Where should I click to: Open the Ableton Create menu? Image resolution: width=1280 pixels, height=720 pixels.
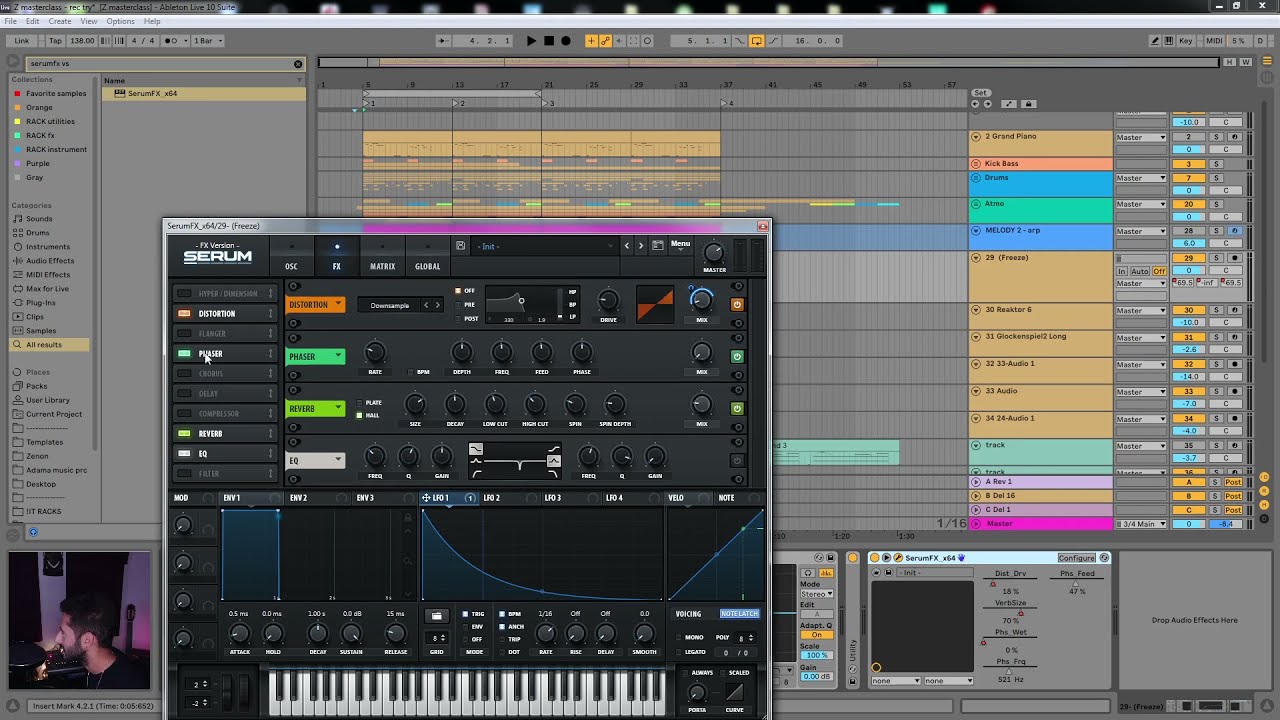60,21
